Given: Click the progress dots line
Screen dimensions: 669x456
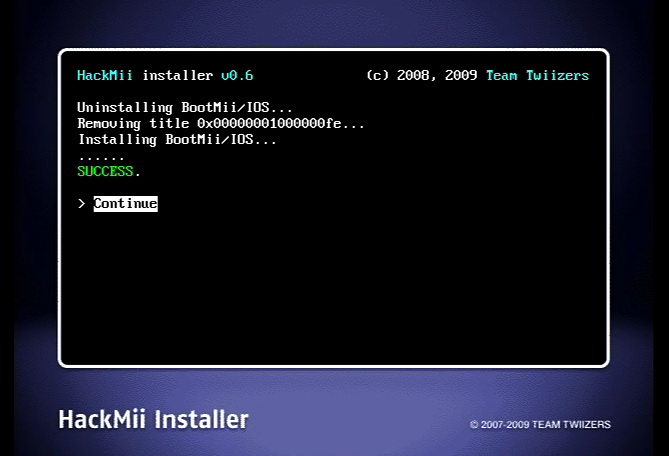Looking at the screenshot, I should (x=101, y=158).
